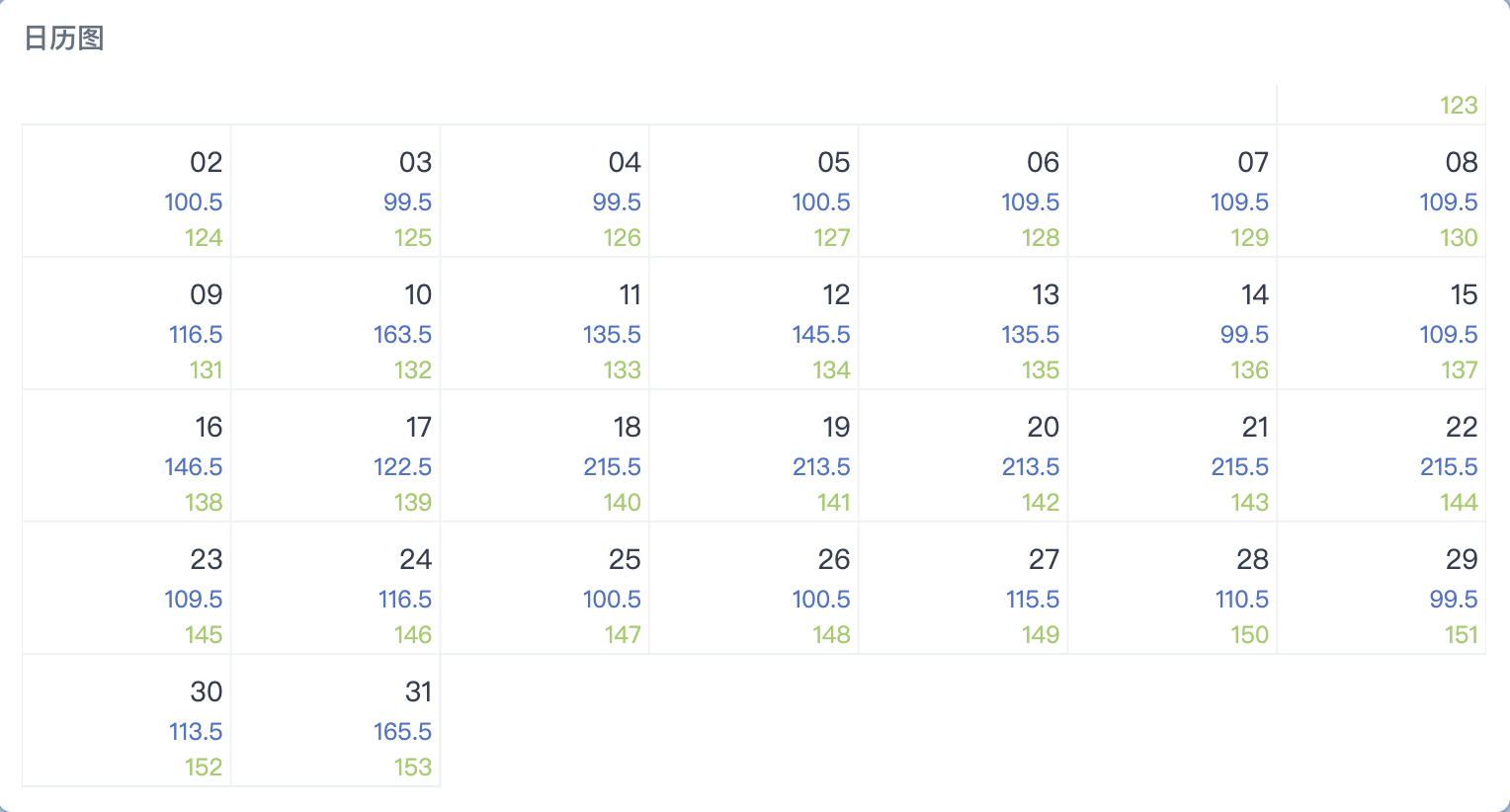Image resolution: width=1510 pixels, height=812 pixels.
Task: Select the calendar cell for day 02
Action: tap(126, 191)
